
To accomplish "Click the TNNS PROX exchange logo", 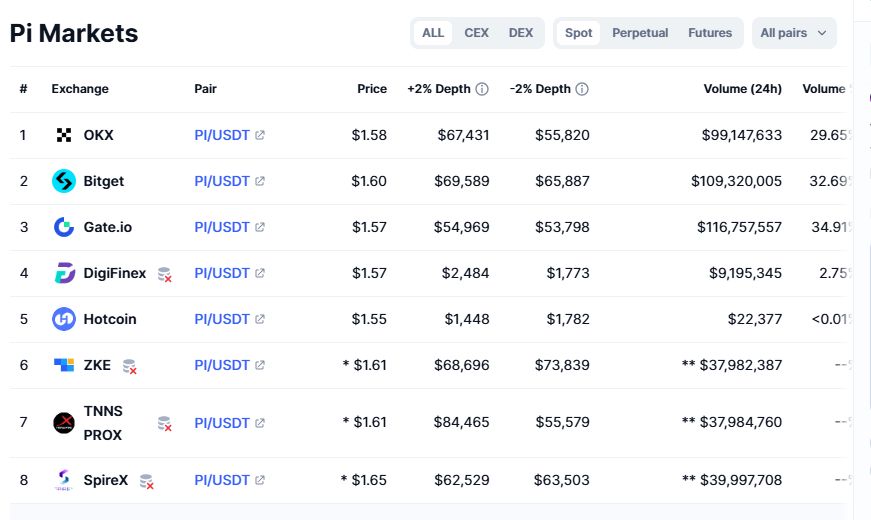I will click(64, 423).
